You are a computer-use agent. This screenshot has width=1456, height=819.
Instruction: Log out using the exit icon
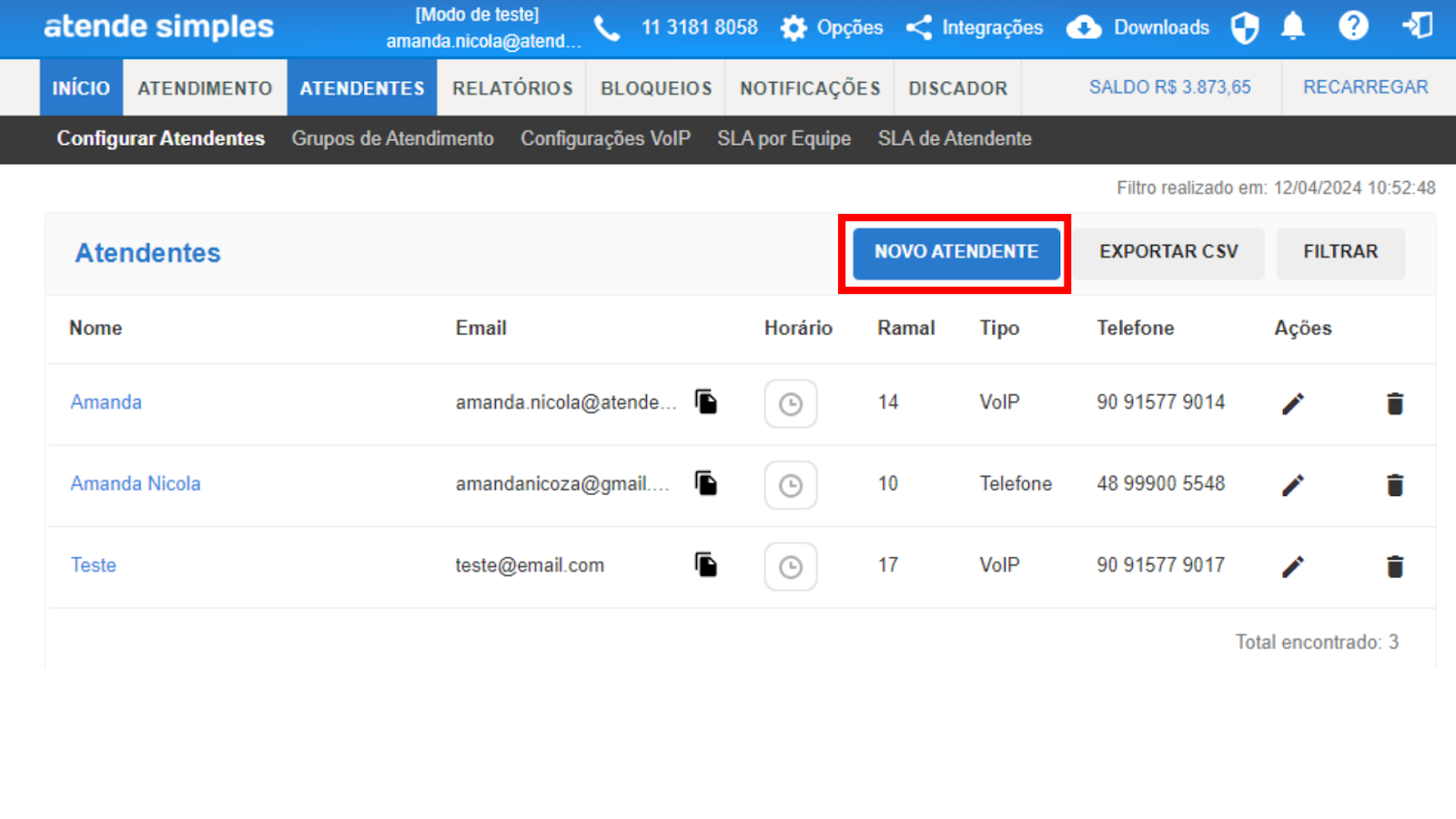tap(1417, 26)
